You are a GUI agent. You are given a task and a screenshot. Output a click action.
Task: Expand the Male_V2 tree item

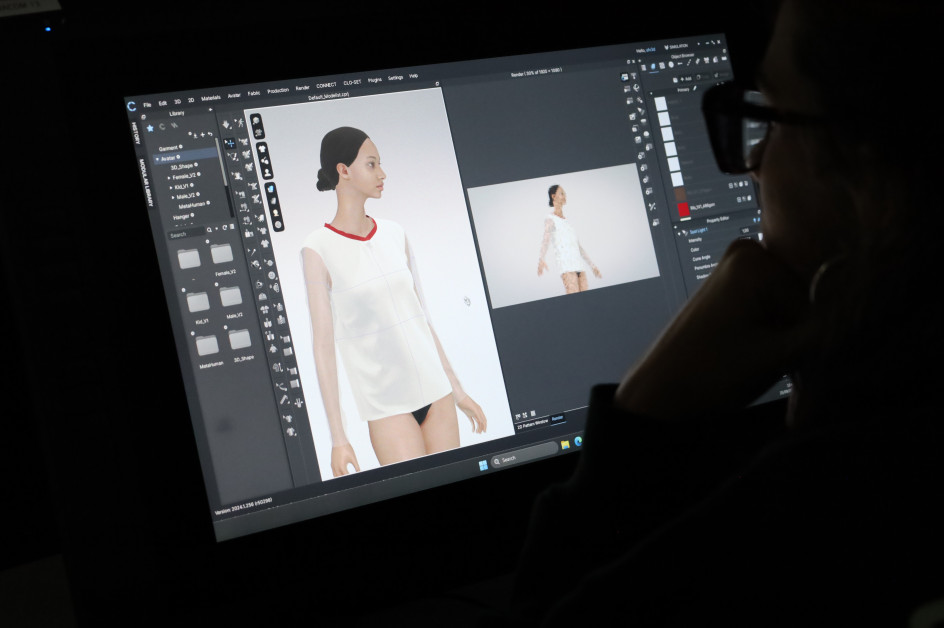[172, 196]
